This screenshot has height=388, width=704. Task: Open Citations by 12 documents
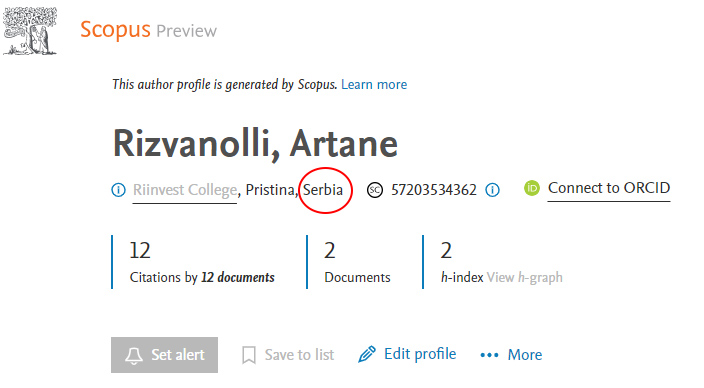(x=202, y=278)
